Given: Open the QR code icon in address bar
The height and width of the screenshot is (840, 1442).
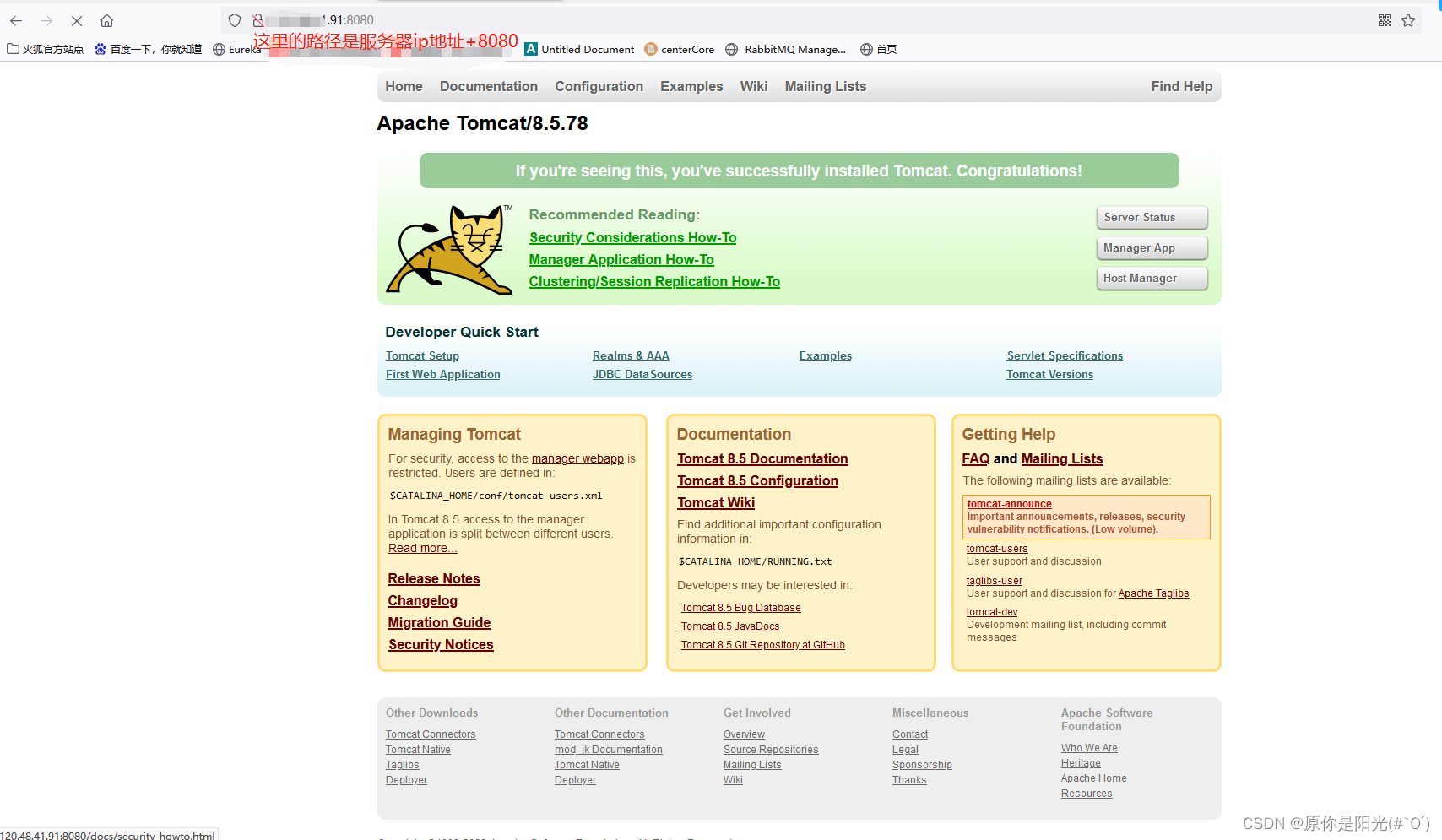Looking at the screenshot, I should pyautogui.click(x=1385, y=20).
